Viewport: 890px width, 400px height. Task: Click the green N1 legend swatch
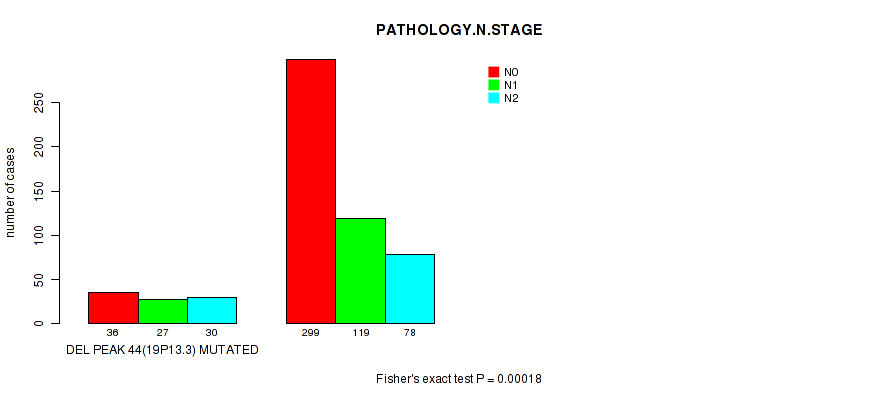click(493, 85)
